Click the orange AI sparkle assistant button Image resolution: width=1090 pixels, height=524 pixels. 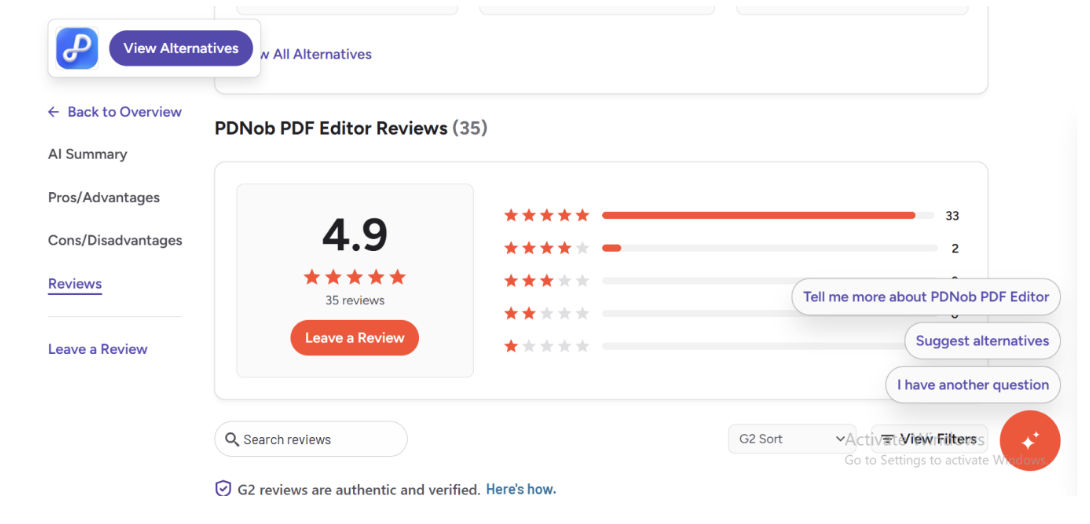tap(1029, 441)
